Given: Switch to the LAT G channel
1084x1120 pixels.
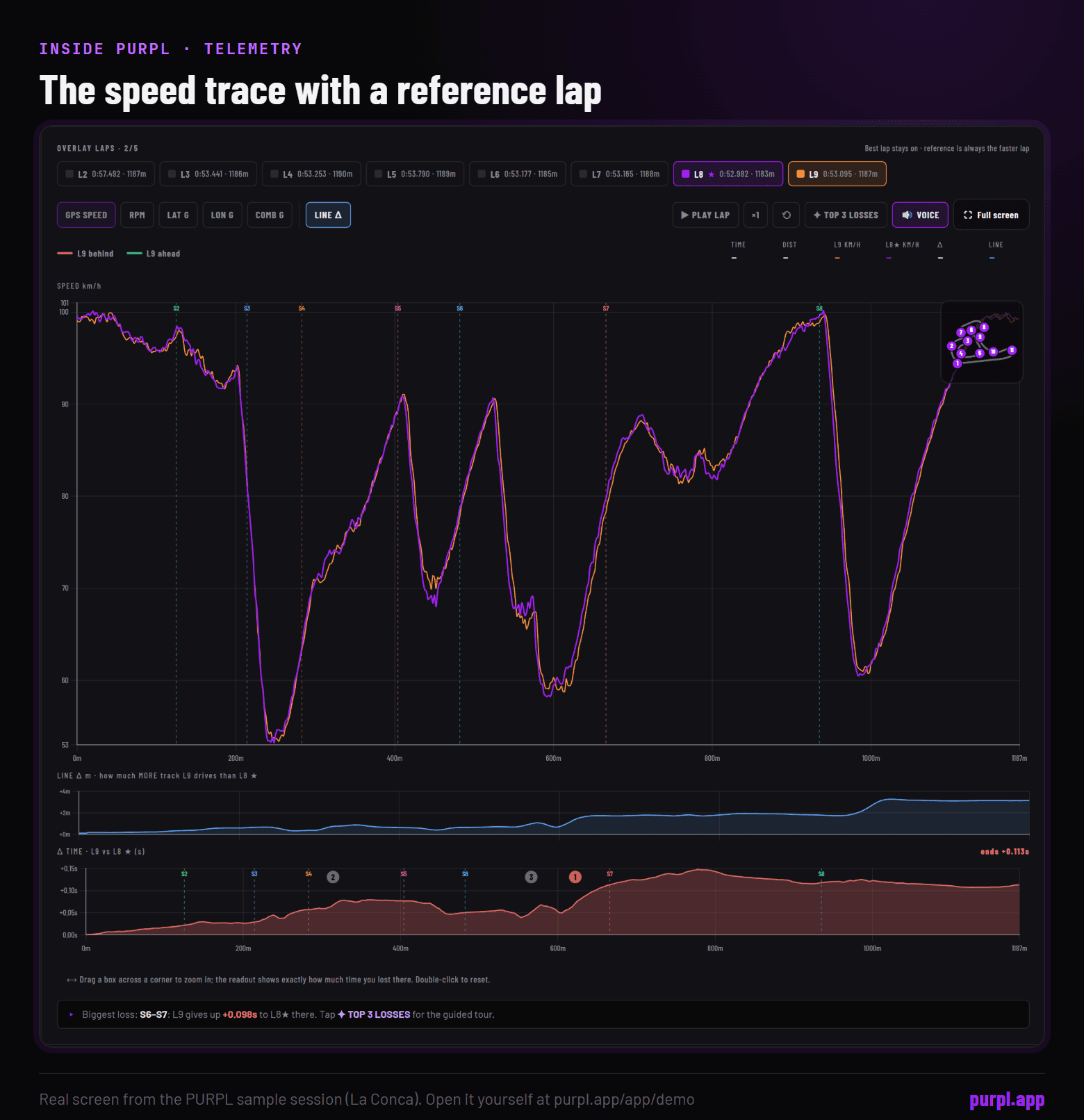Looking at the screenshot, I should click(178, 215).
